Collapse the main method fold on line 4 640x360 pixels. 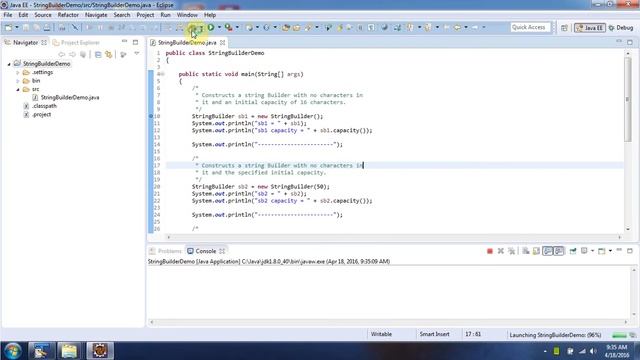[x=161, y=74]
